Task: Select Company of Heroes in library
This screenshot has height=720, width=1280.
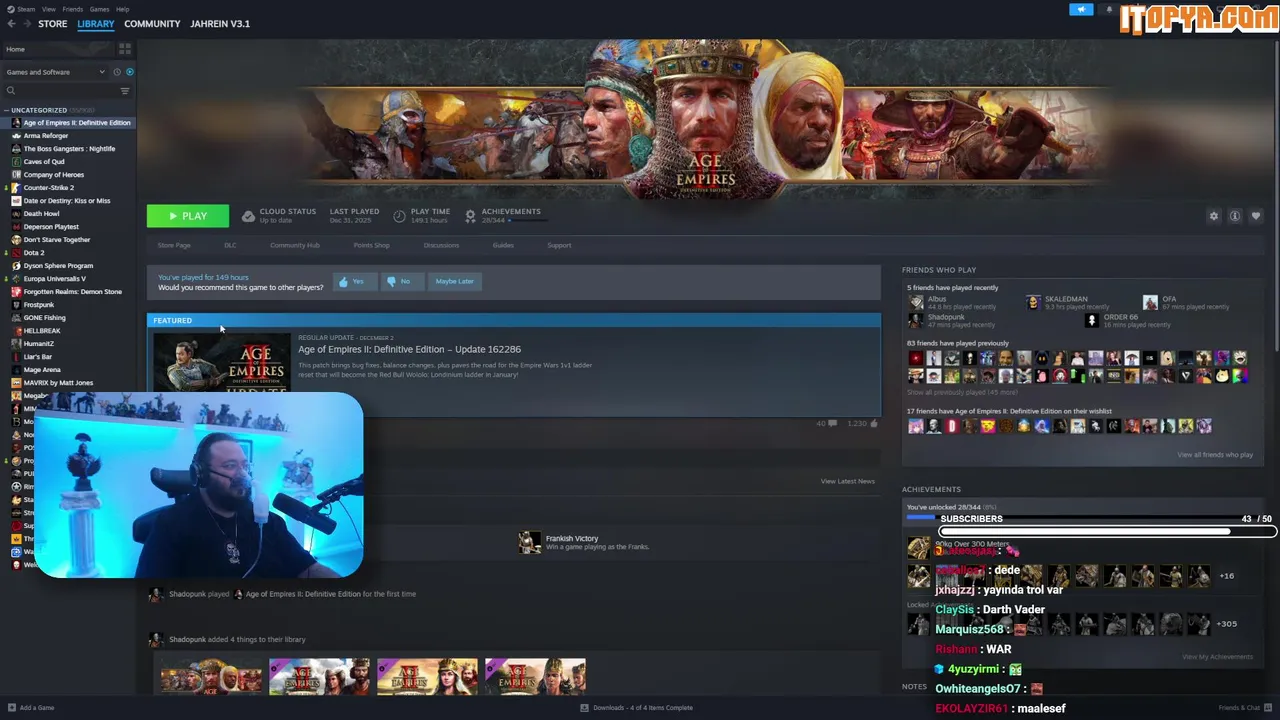Action: [54, 175]
